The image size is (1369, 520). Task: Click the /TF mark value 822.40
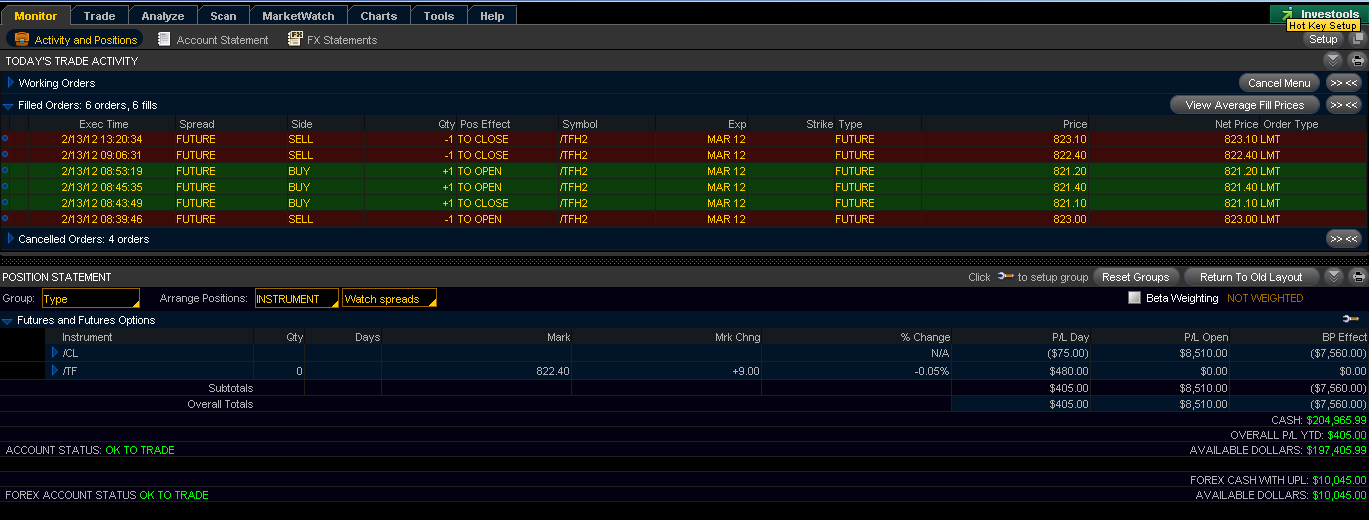(x=553, y=370)
